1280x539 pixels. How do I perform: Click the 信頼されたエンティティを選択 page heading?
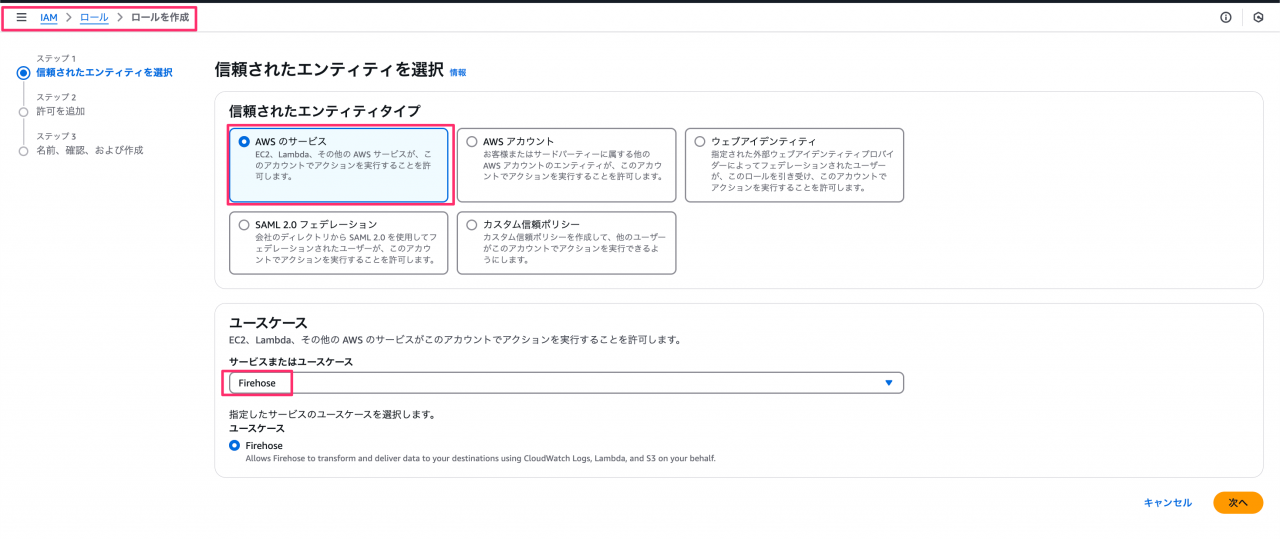(x=329, y=70)
